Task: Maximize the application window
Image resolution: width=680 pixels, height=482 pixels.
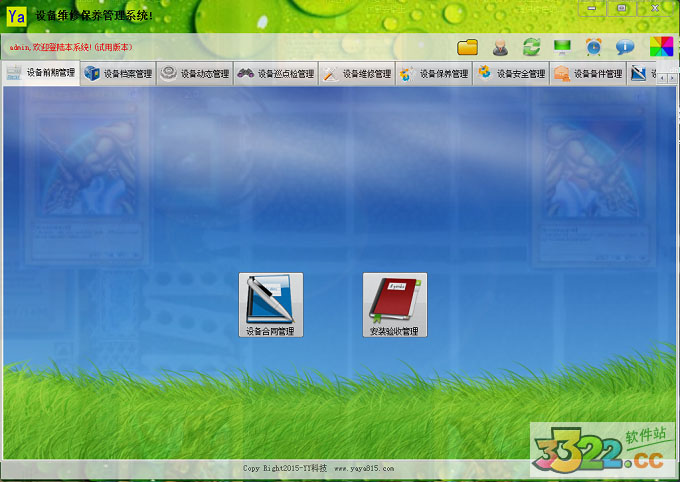Action: 621,8
